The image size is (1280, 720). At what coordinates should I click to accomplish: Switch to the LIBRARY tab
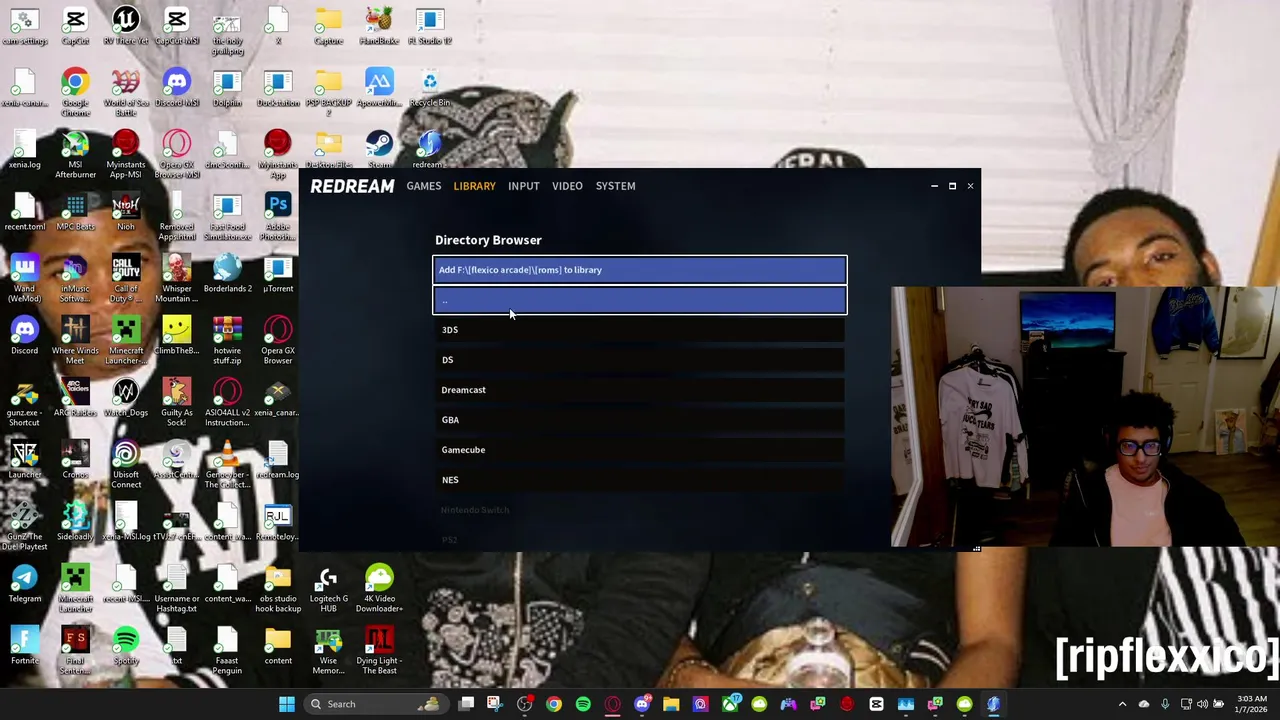[474, 186]
